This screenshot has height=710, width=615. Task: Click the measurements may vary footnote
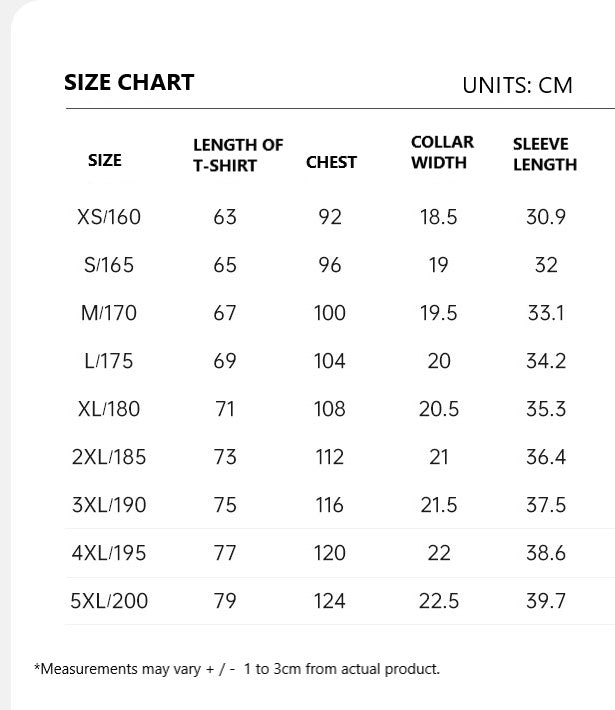(x=237, y=669)
